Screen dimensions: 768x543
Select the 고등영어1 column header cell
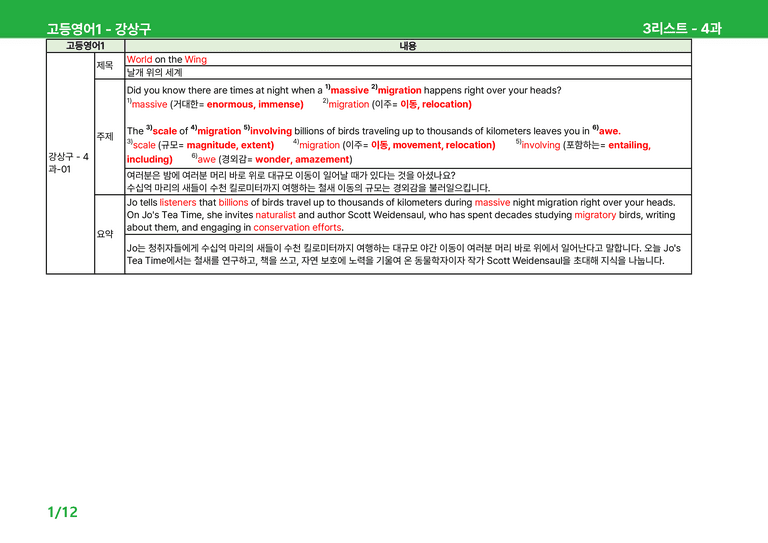pos(85,46)
